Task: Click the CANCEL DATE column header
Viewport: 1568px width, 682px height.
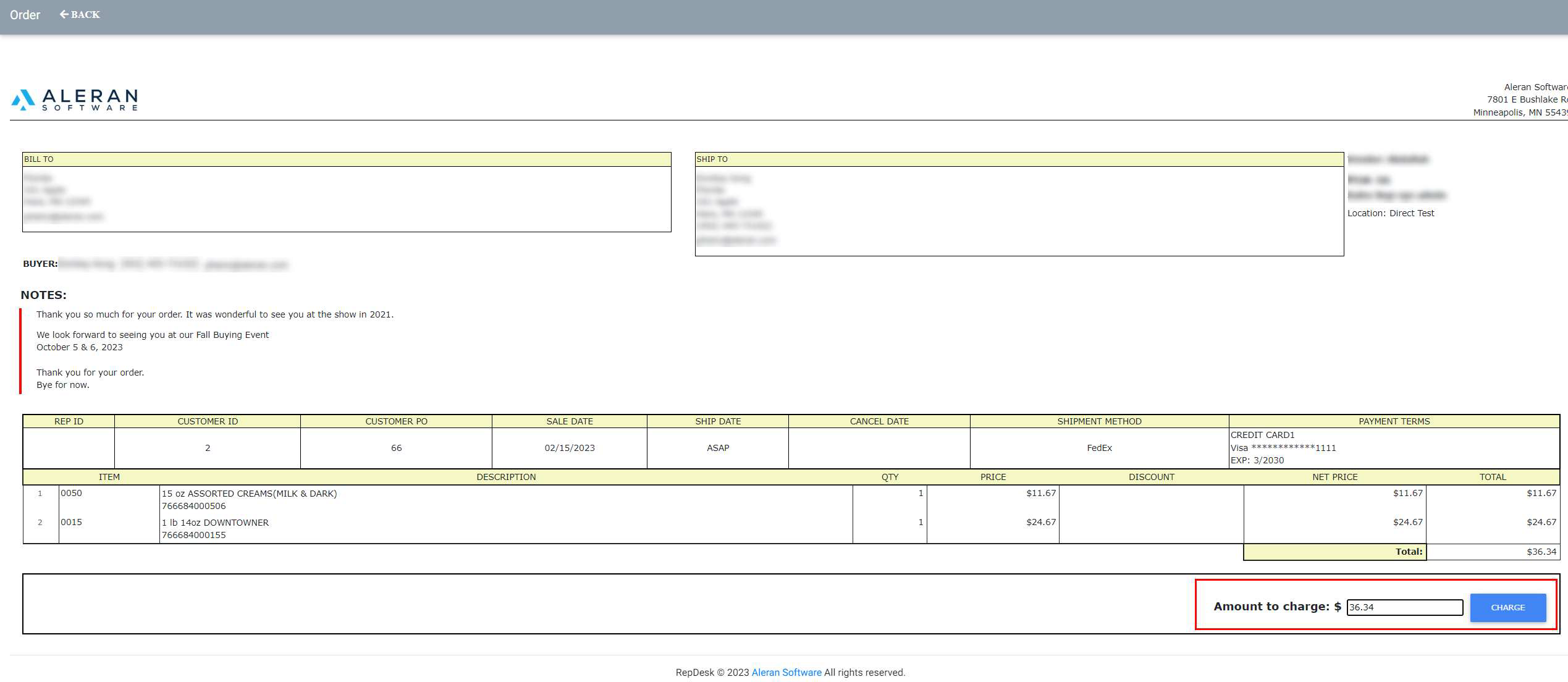Action: pos(879,421)
